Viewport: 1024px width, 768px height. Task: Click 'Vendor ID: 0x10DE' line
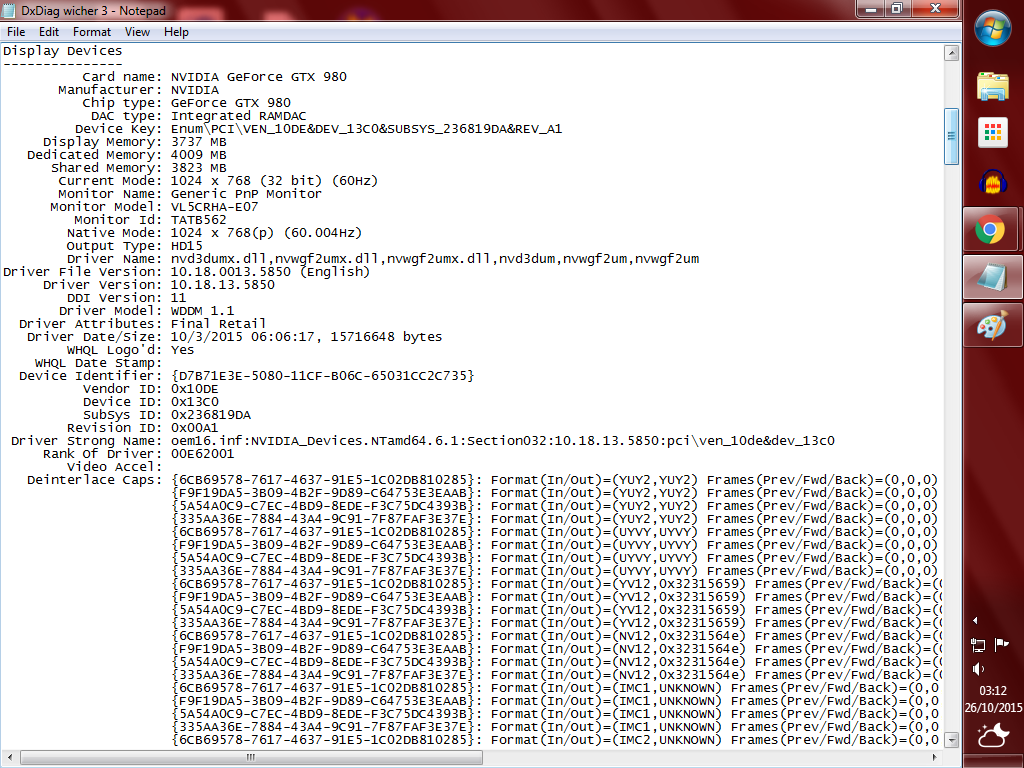(150, 389)
